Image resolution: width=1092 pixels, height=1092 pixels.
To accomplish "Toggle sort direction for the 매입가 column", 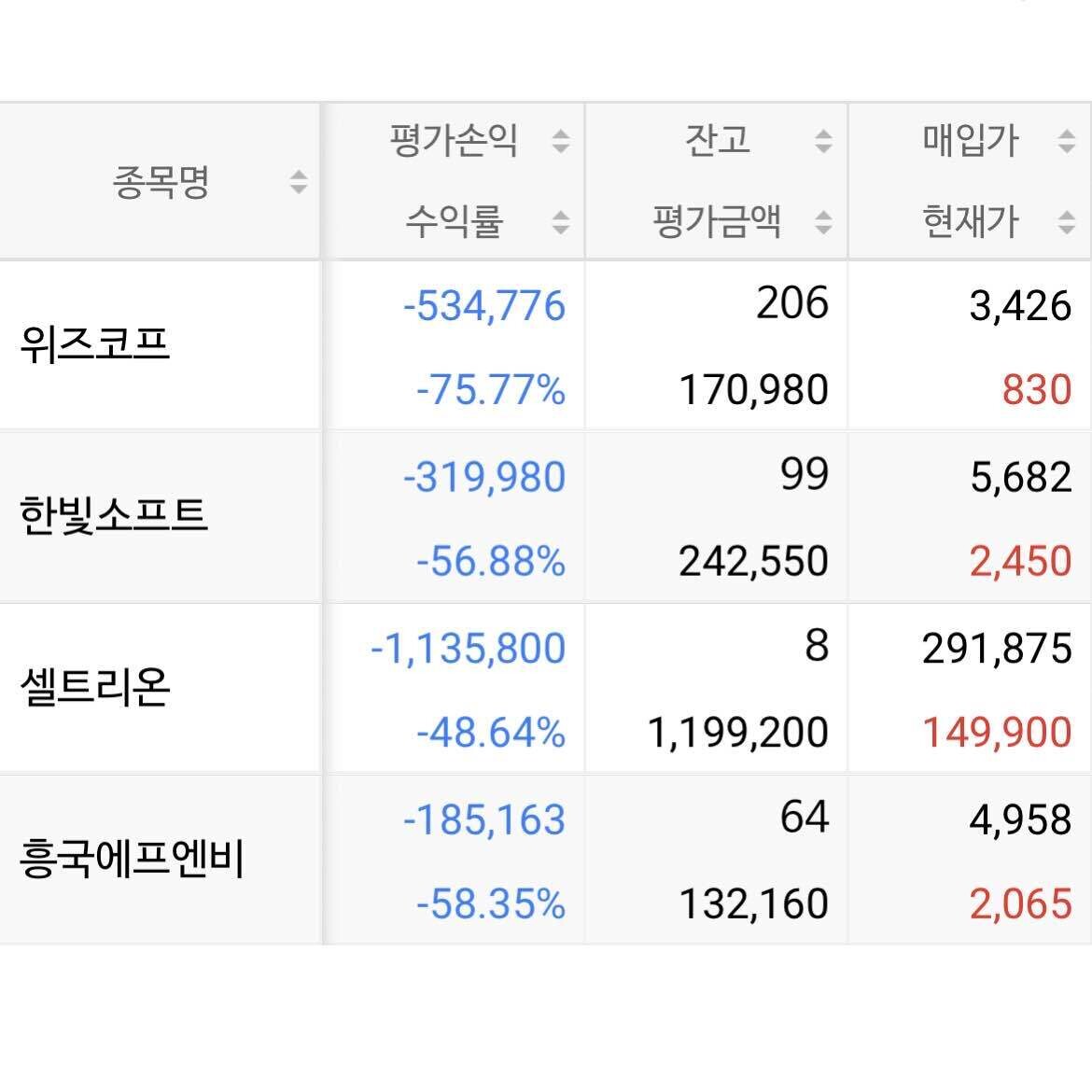I will pos(1064,142).
